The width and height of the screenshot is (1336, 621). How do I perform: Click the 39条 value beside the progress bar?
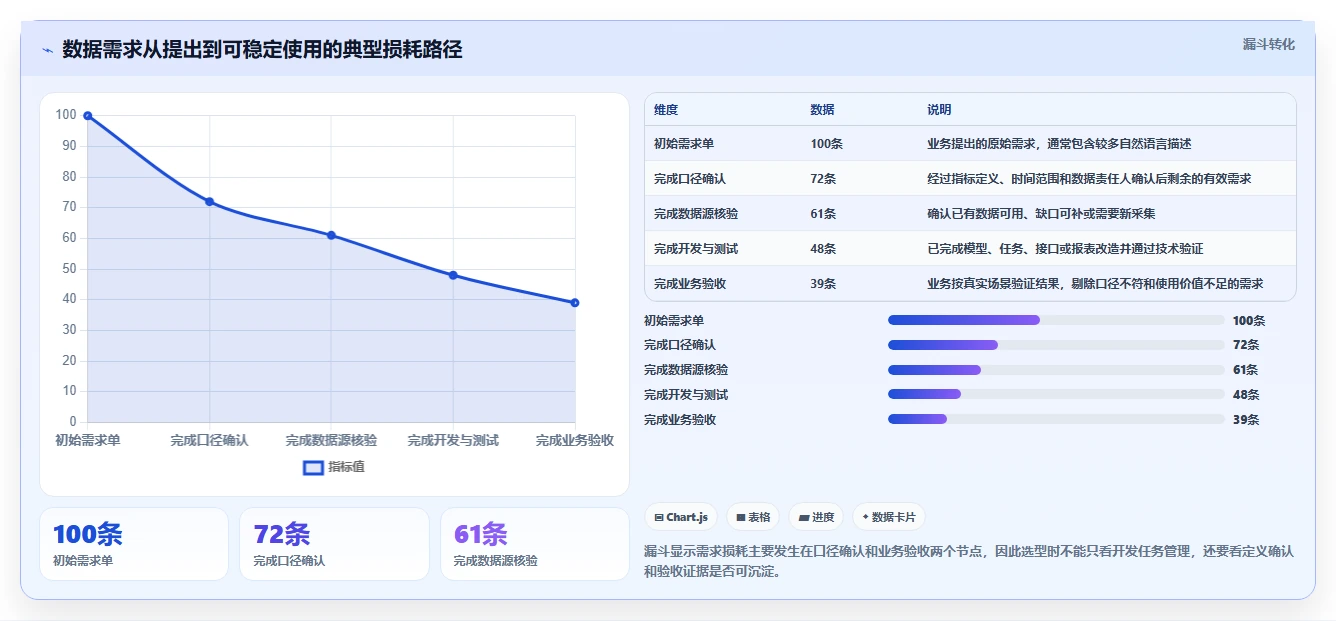1246,420
